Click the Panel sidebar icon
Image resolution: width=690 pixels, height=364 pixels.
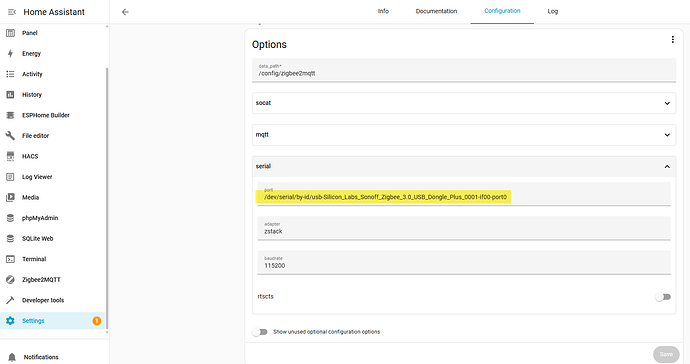(10, 33)
